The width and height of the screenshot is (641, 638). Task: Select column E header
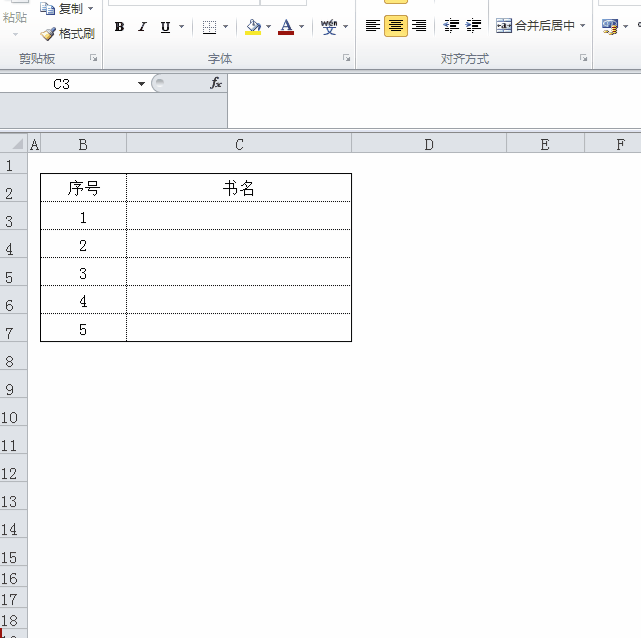click(x=545, y=144)
